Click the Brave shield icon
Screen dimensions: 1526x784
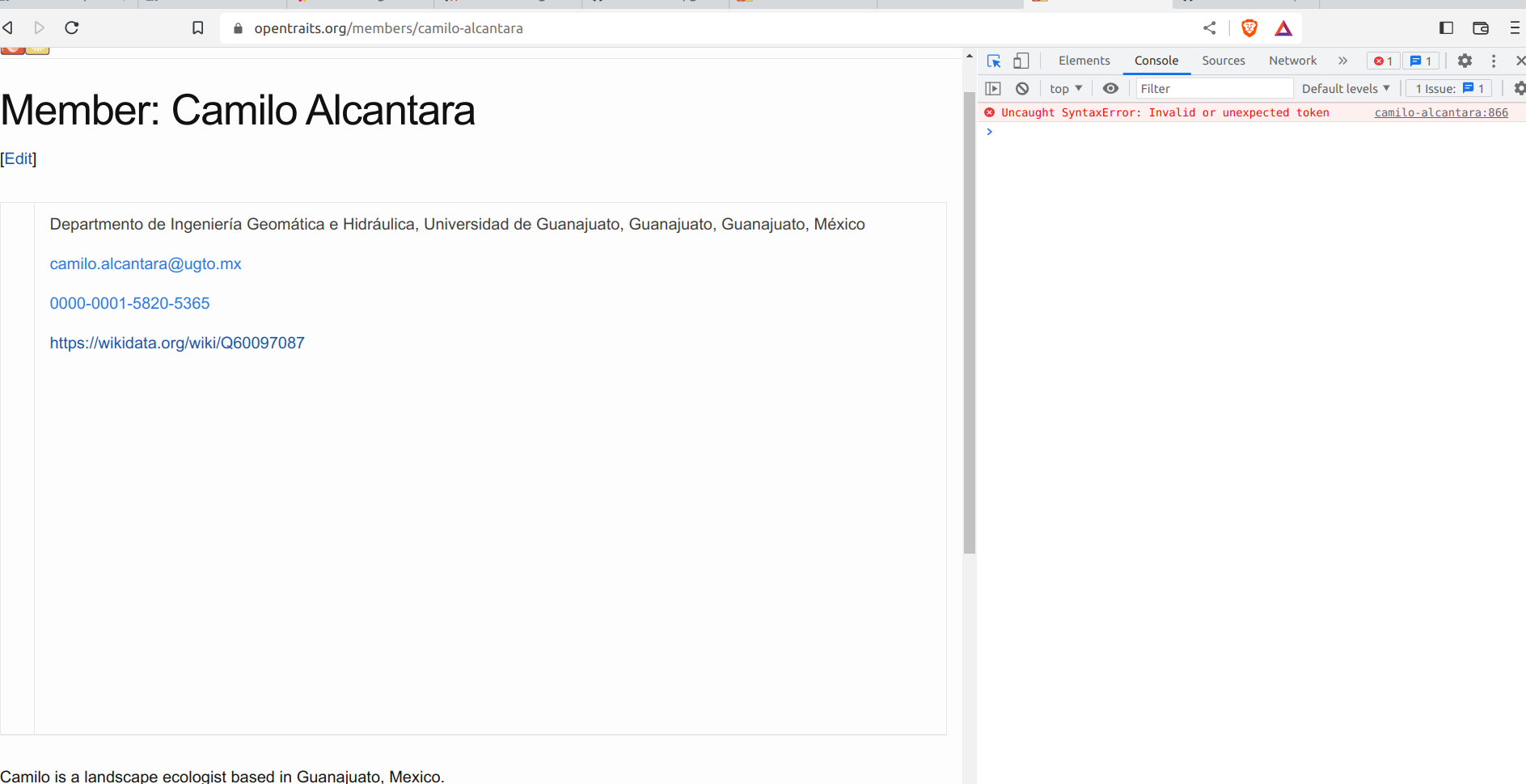1249,27
